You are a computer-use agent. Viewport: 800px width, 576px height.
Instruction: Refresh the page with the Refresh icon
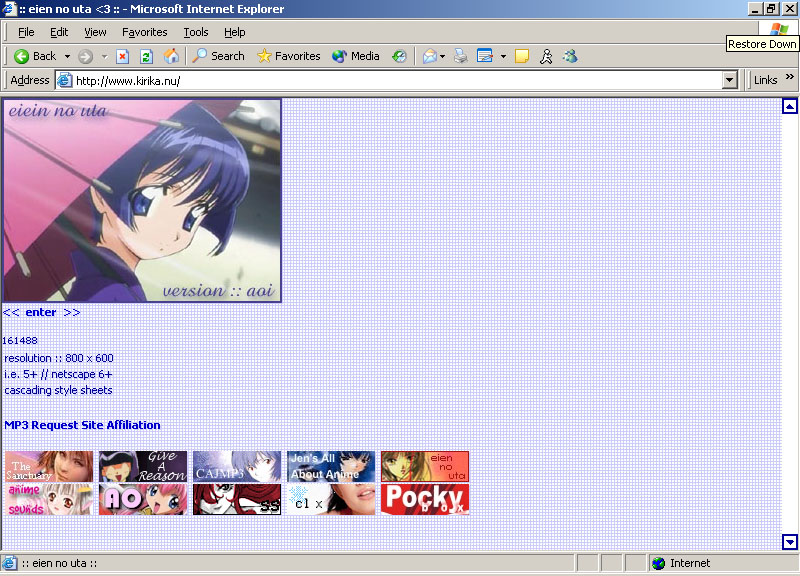(147, 56)
